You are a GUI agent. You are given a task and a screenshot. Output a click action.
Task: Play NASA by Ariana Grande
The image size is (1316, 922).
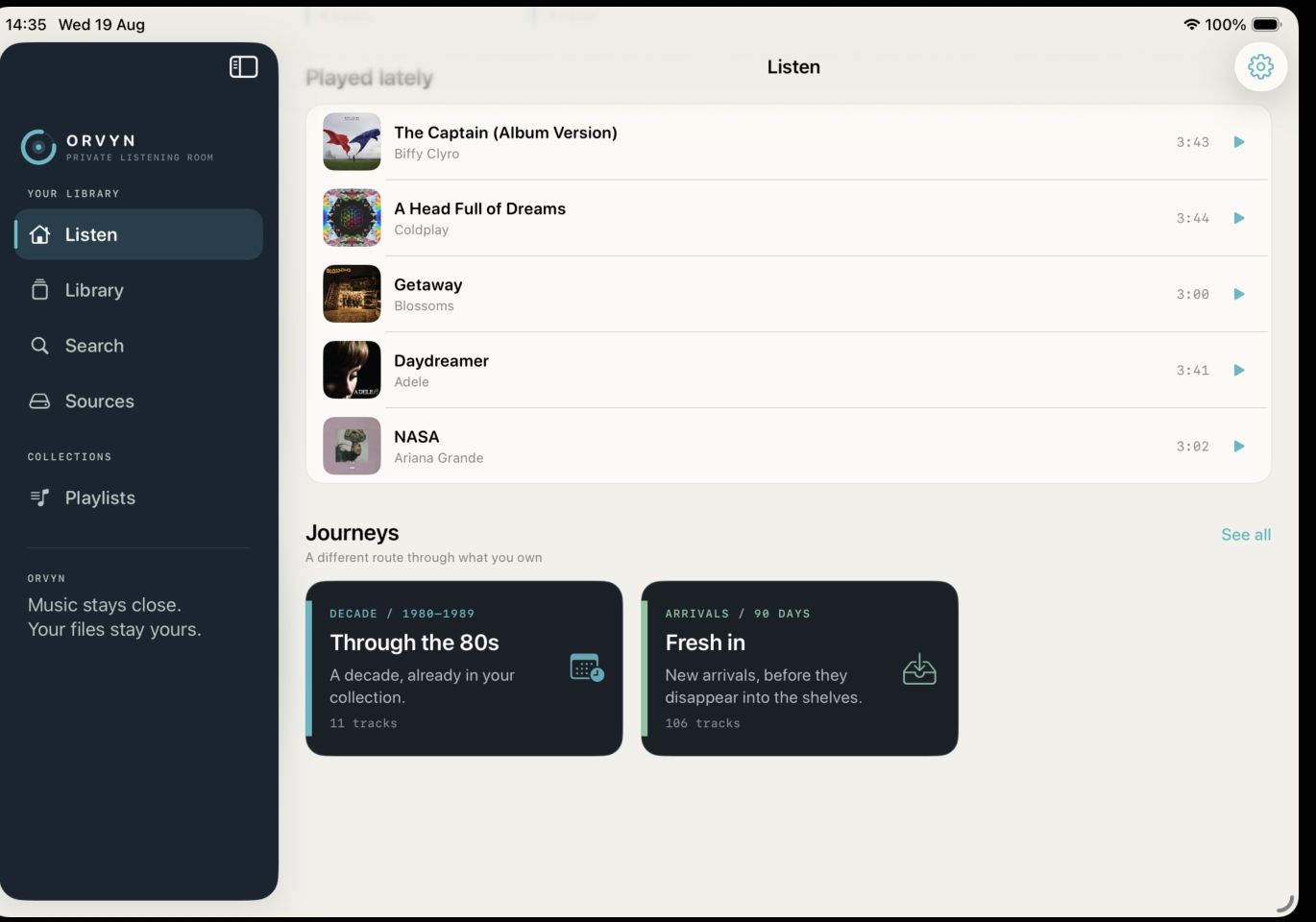coord(1239,446)
